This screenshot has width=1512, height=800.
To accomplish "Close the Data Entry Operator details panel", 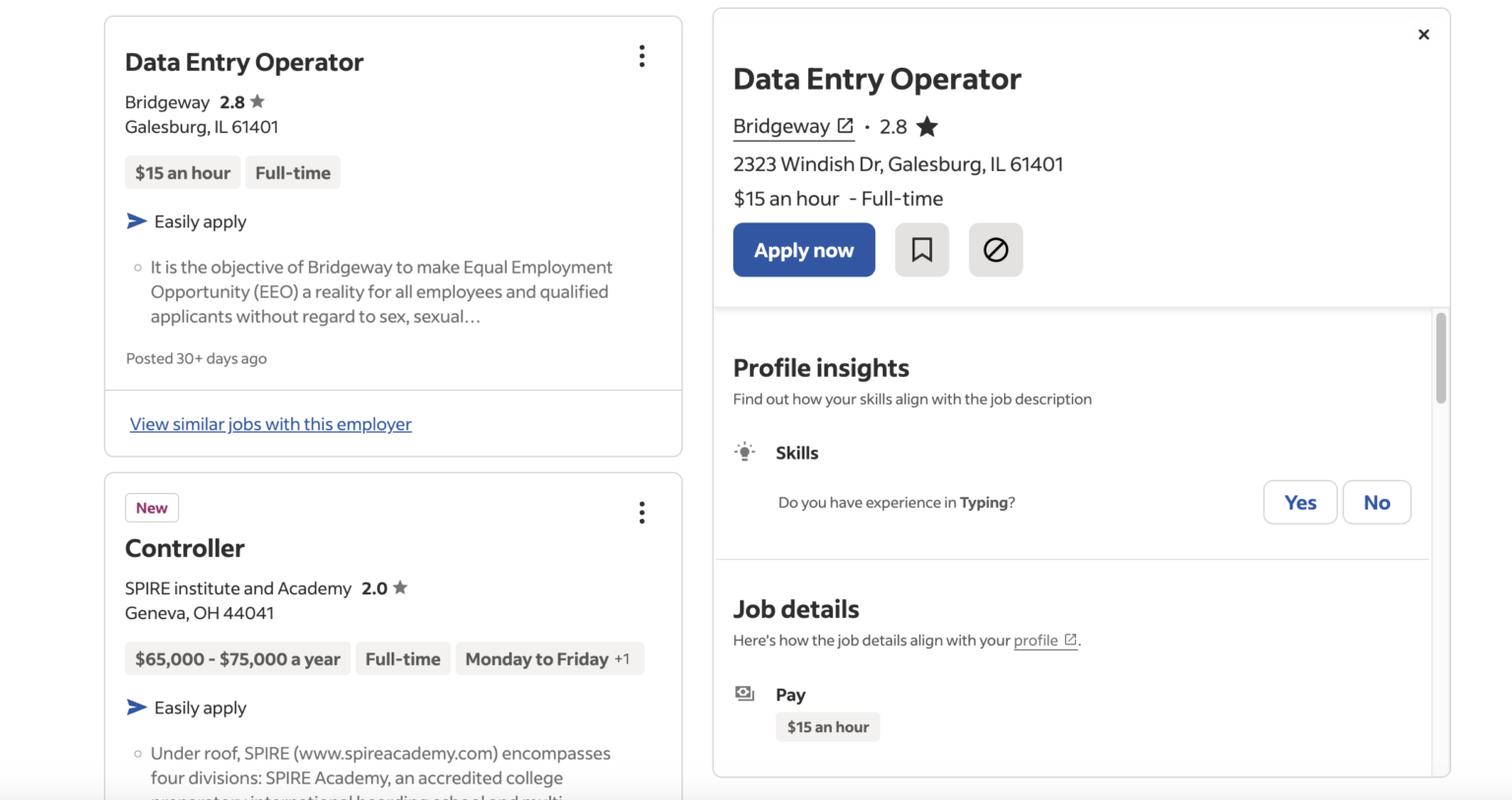I will point(1423,33).
